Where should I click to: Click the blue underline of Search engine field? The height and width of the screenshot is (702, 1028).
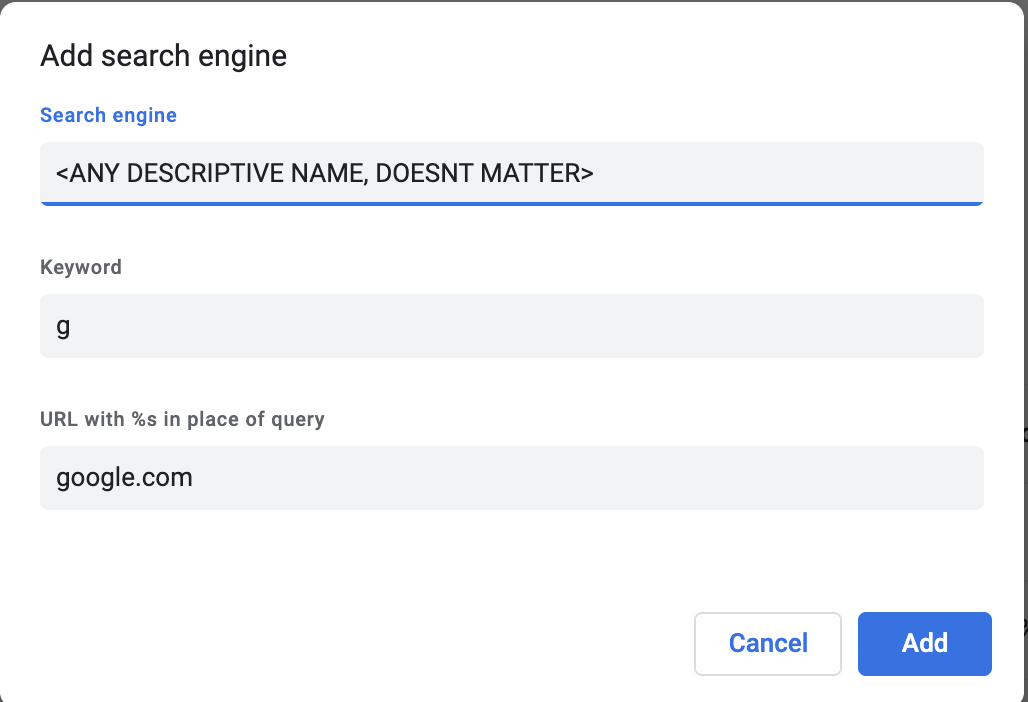pyautogui.click(x=511, y=203)
